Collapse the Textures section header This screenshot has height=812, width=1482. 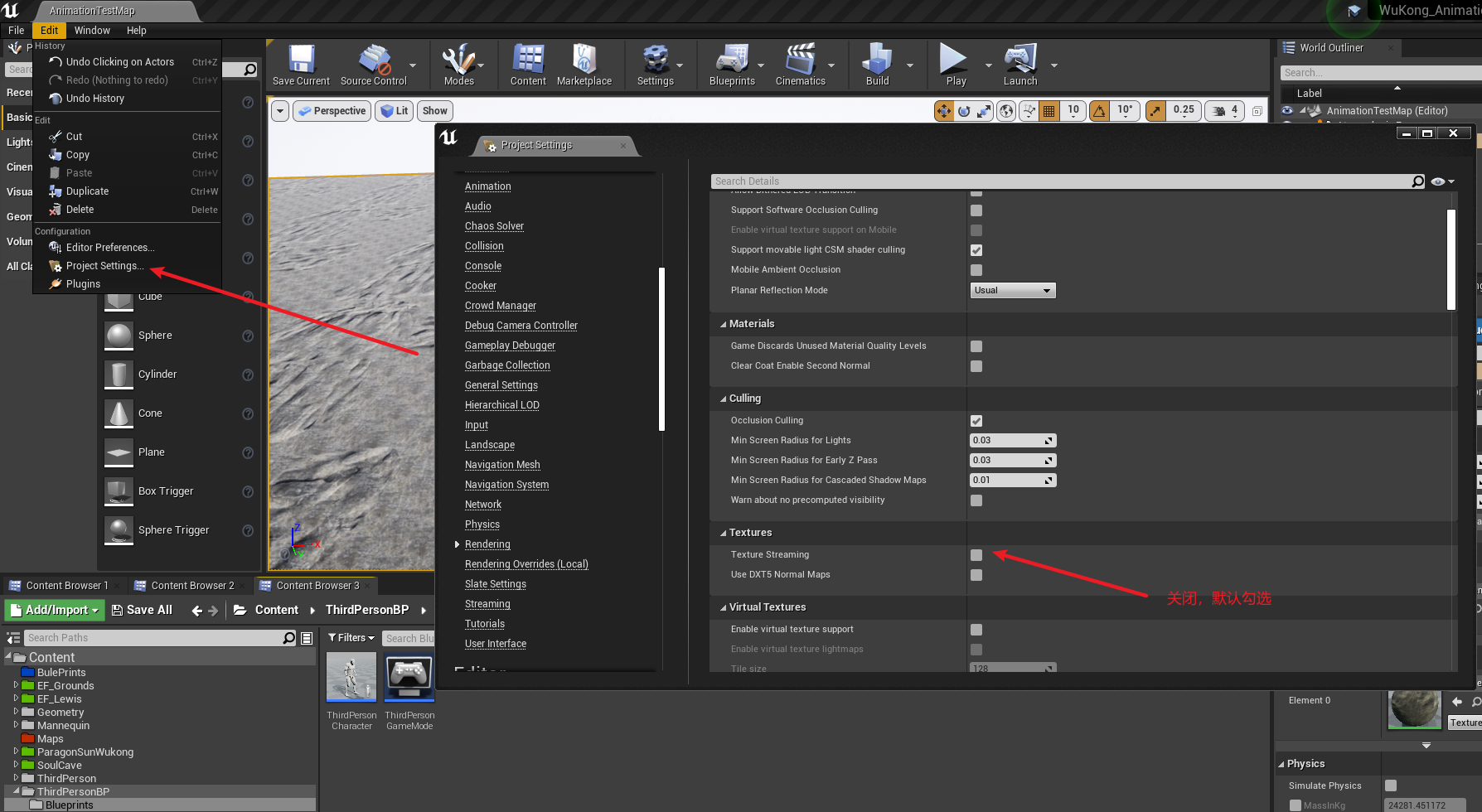[x=724, y=533]
